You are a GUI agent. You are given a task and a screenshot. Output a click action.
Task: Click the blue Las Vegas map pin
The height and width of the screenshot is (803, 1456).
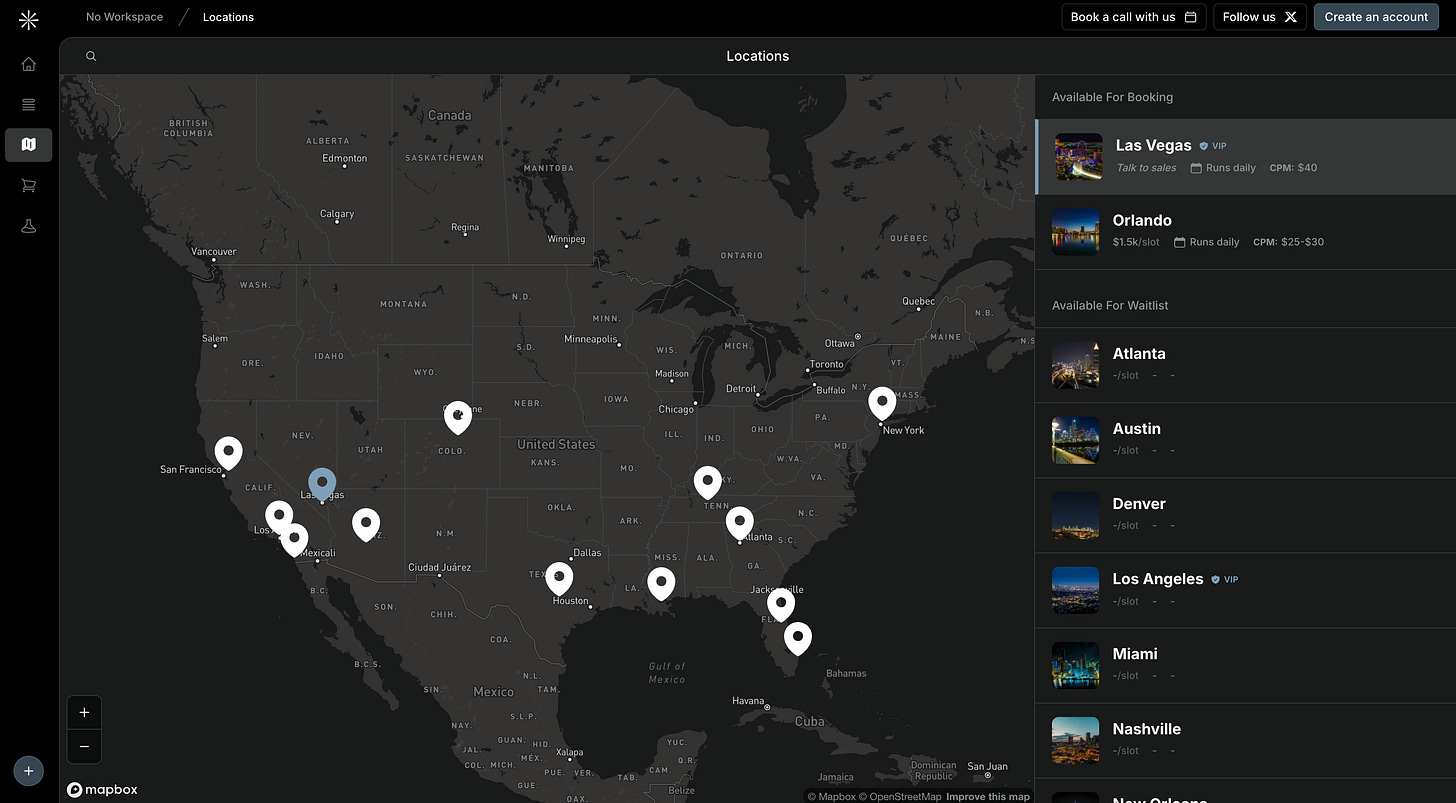click(322, 485)
